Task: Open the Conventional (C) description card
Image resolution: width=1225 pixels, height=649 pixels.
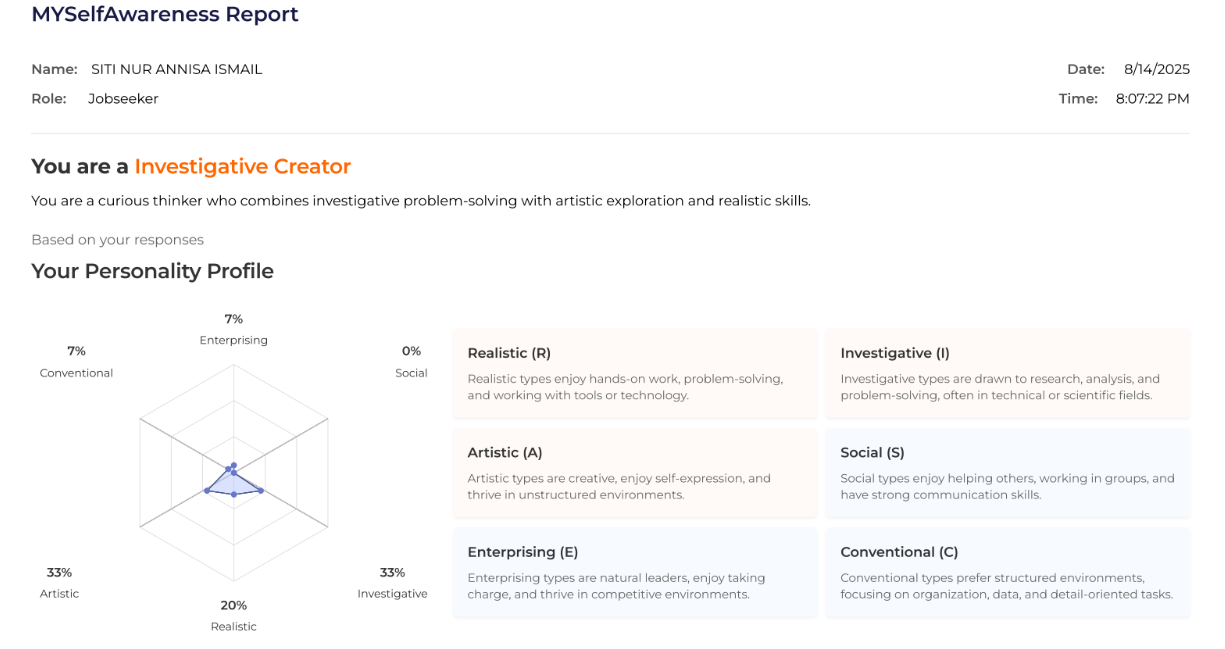Action: pos(1008,572)
